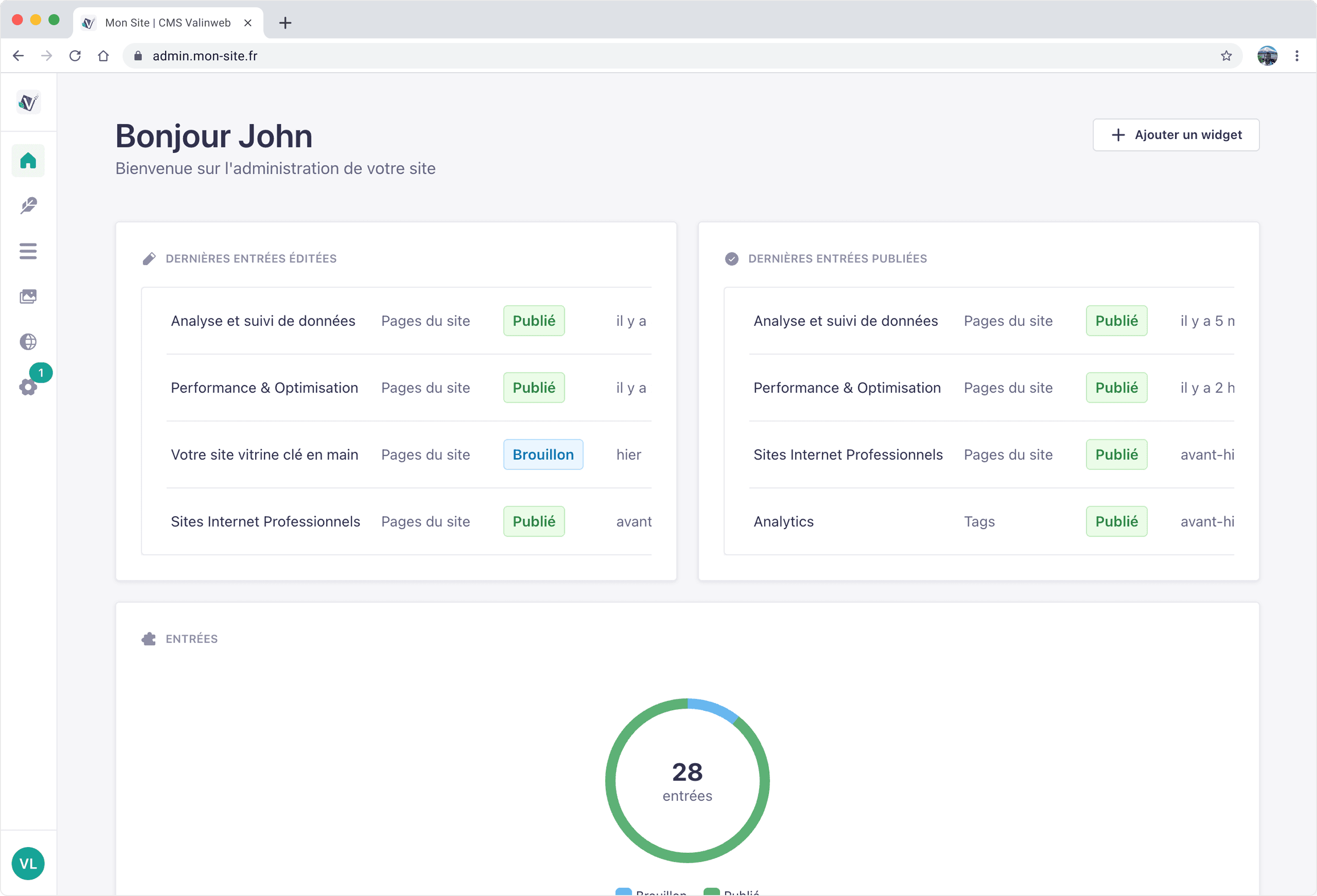Click the Dernières entrées éditées heading
Viewport: 1317px width, 896px height.
point(251,259)
